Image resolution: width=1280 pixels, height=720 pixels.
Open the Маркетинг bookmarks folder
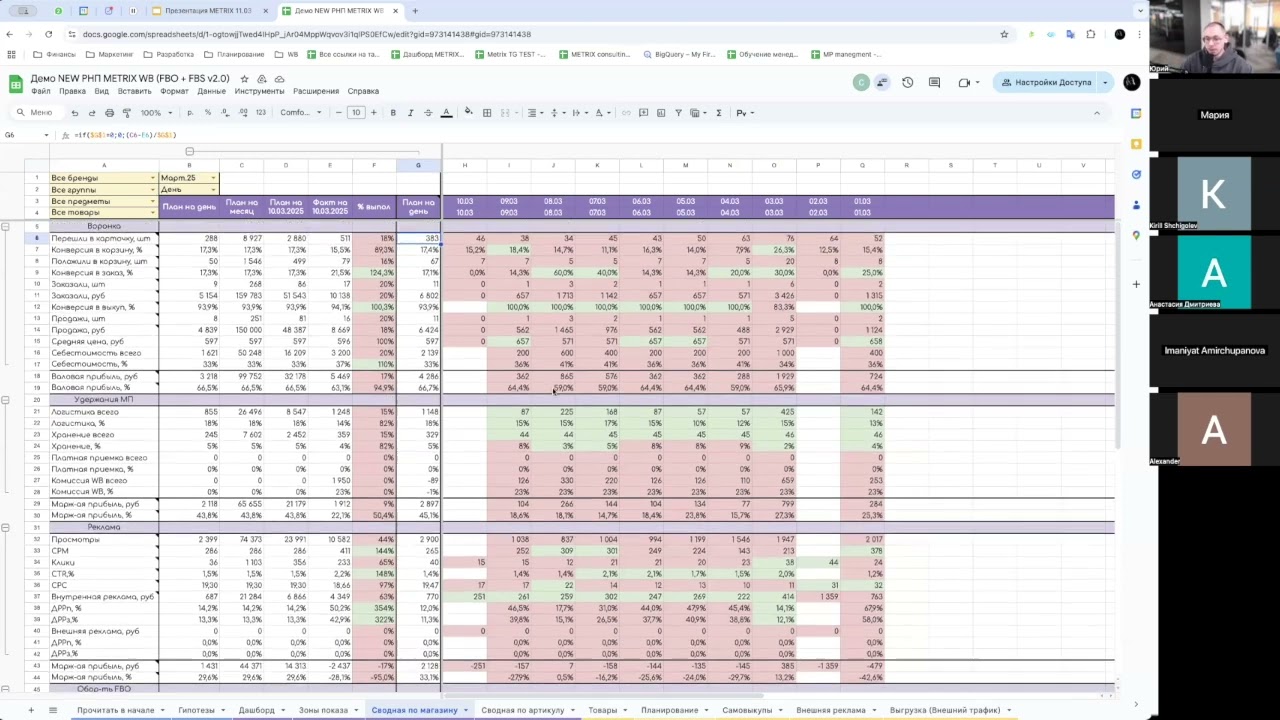tap(110, 54)
